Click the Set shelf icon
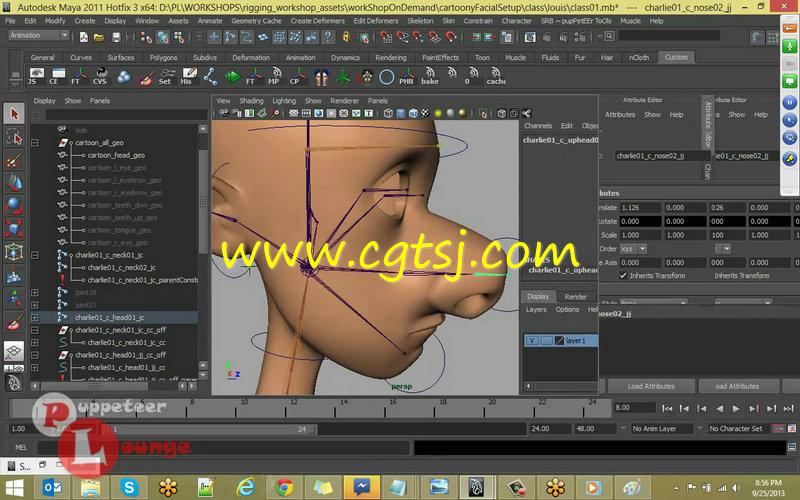This screenshot has height=500, width=800. (x=166, y=76)
